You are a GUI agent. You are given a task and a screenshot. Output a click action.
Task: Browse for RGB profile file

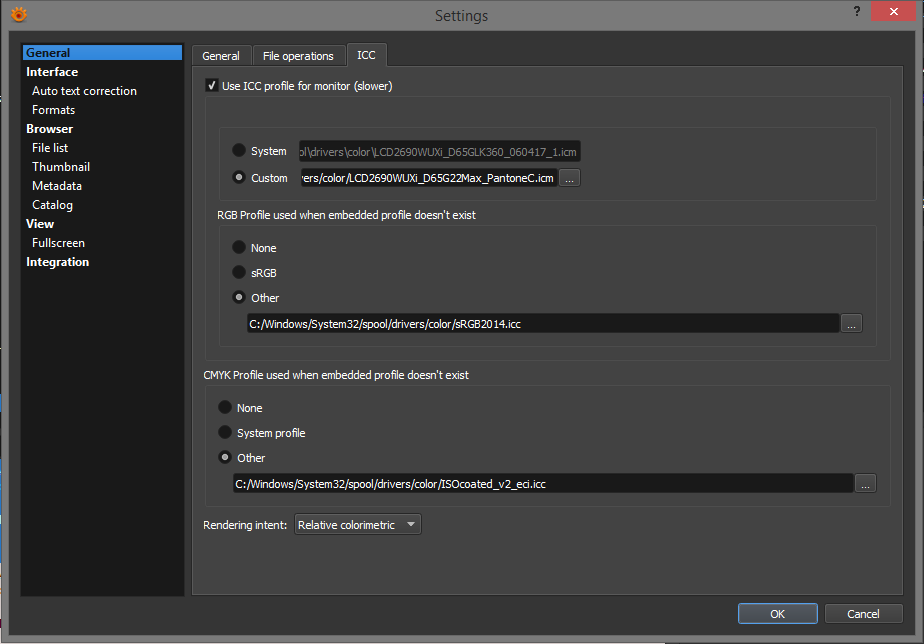click(851, 323)
